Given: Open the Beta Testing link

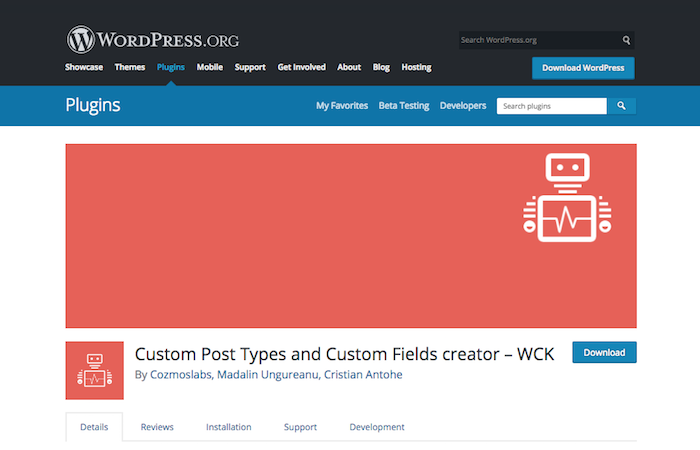Looking at the screenshot, I should [404, 106].
